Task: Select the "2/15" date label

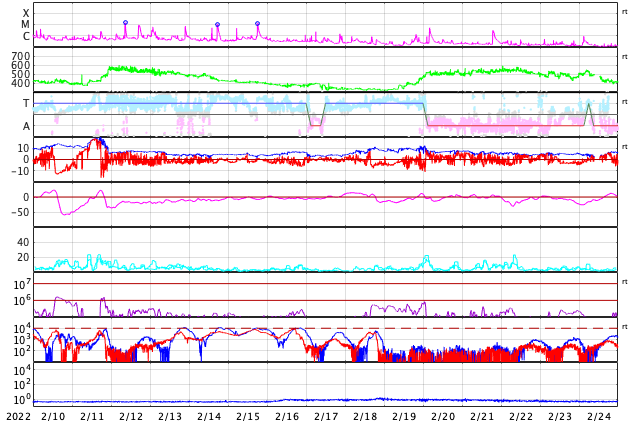Action: [x=248, y=416]
